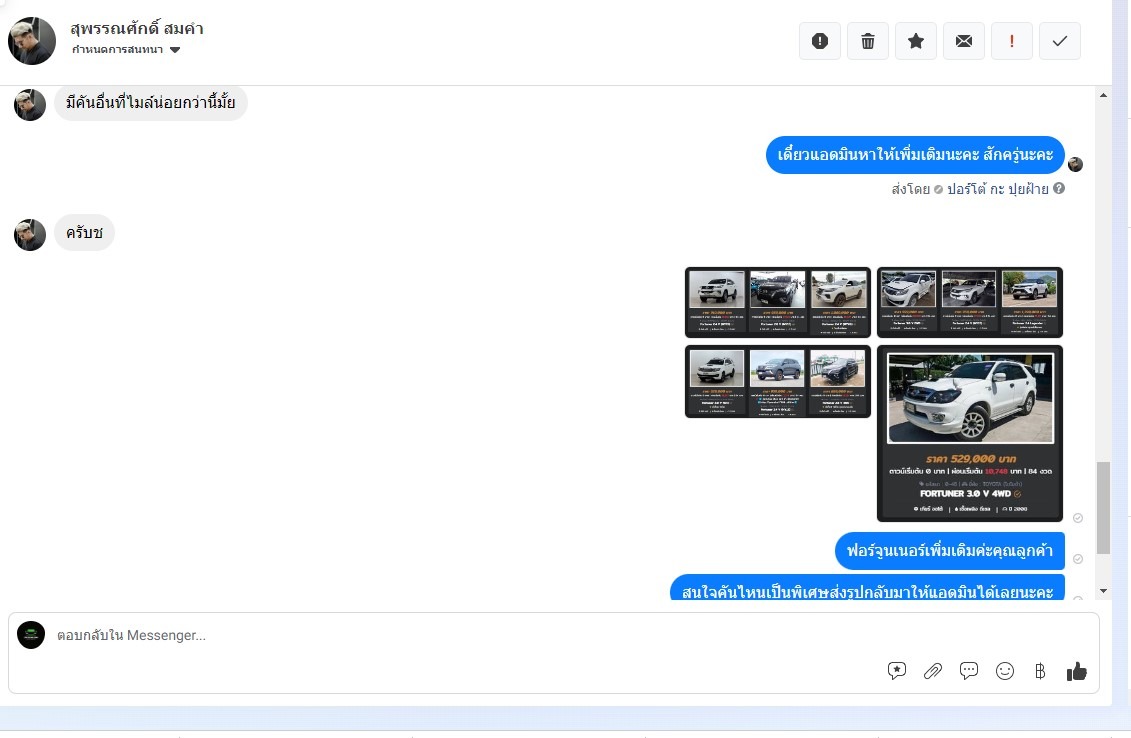
Task: Click customer avatar beside 'ครับช' message
Action: point(30,234)
